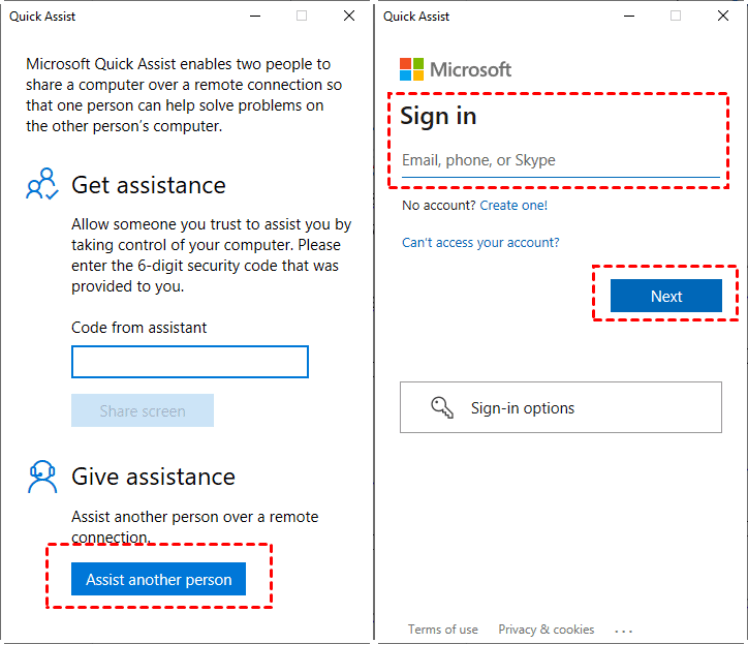The width and height of the screenshot is (749, 645).
Task: Follow the Create one! link
Action: 513,206
